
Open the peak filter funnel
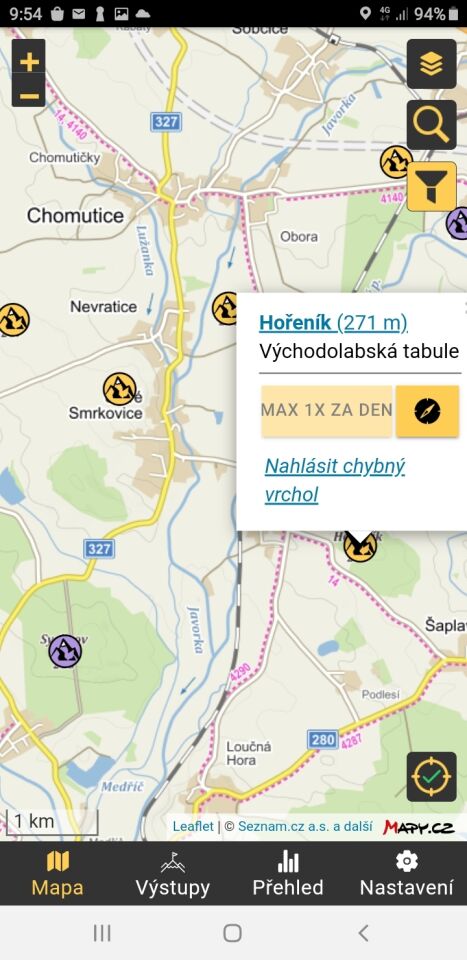tap(432, 186)
